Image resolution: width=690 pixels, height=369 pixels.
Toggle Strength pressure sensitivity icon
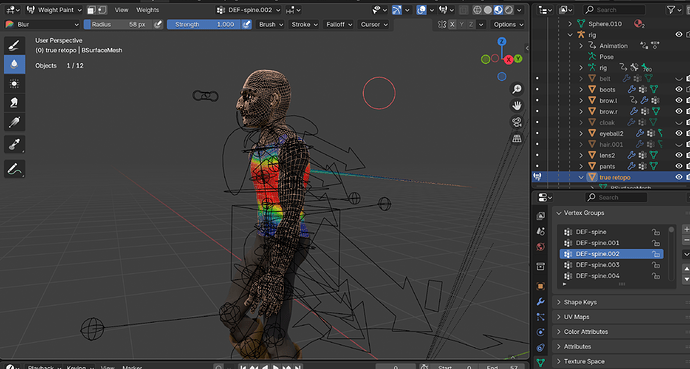tap(246, 25)
